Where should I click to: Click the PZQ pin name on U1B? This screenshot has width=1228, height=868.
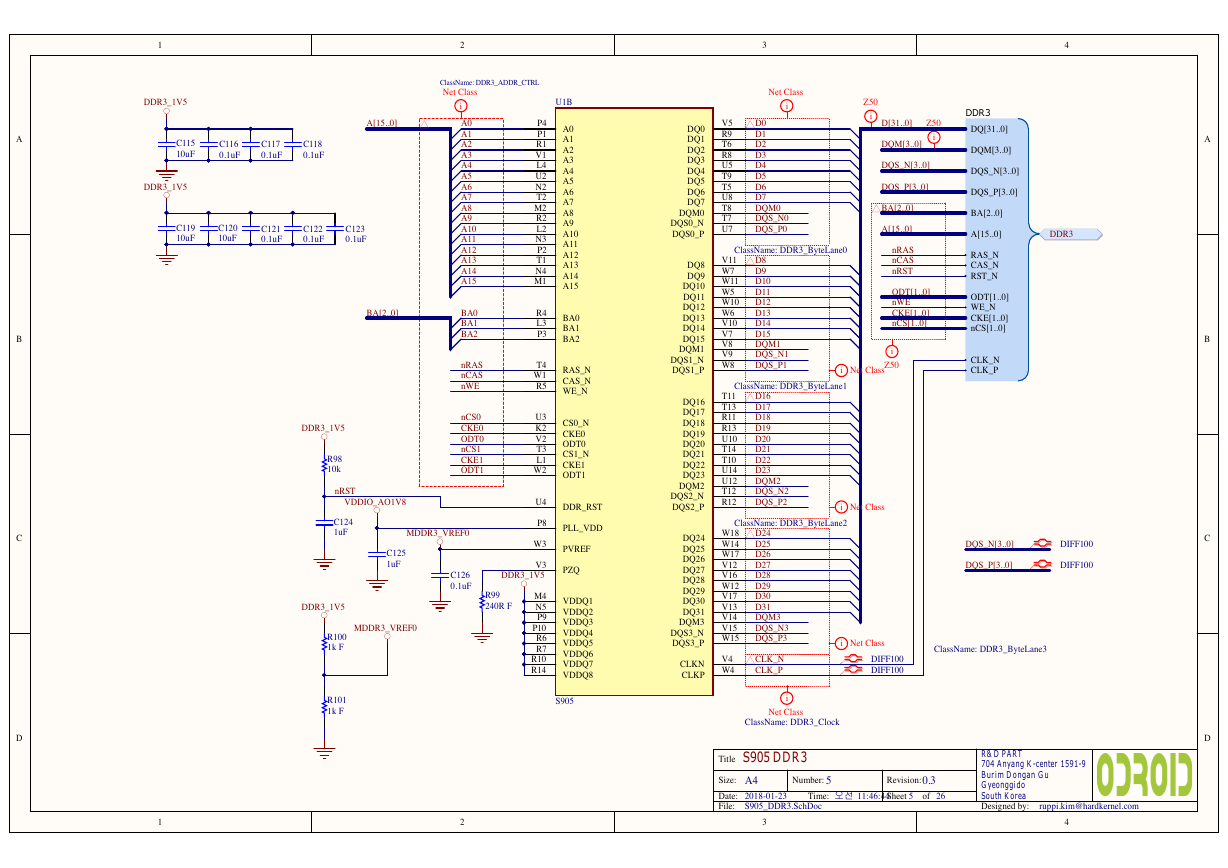pos(571,570)
